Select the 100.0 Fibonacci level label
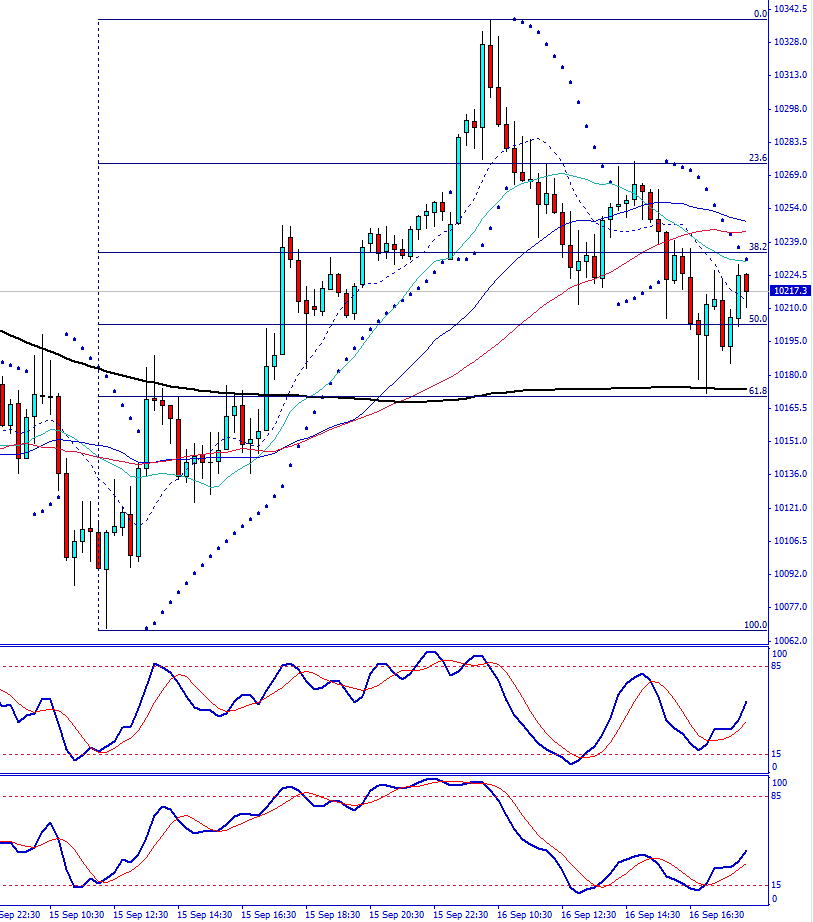 [753, 624]
